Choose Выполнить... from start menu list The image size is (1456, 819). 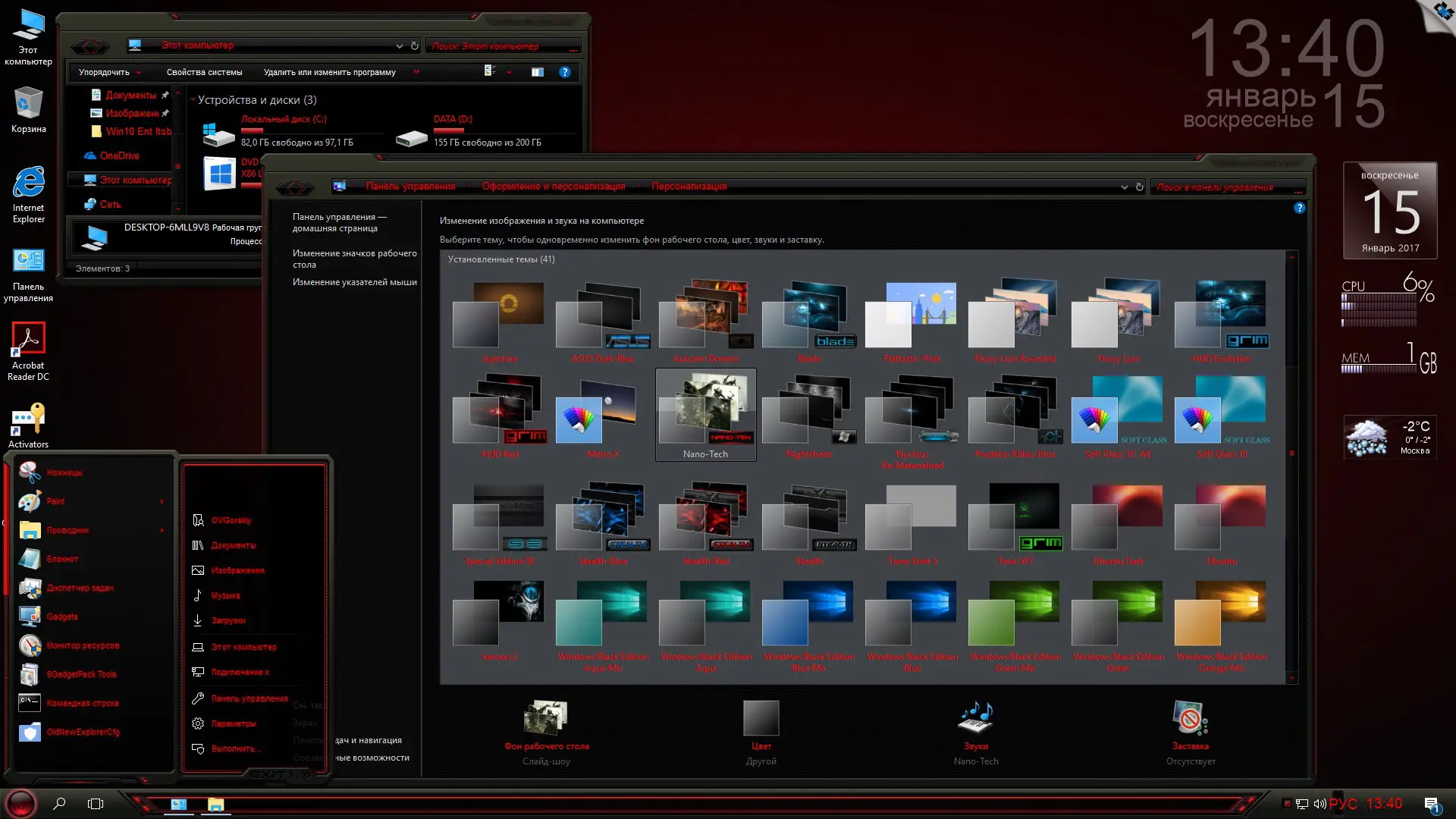tap(236, 748)
